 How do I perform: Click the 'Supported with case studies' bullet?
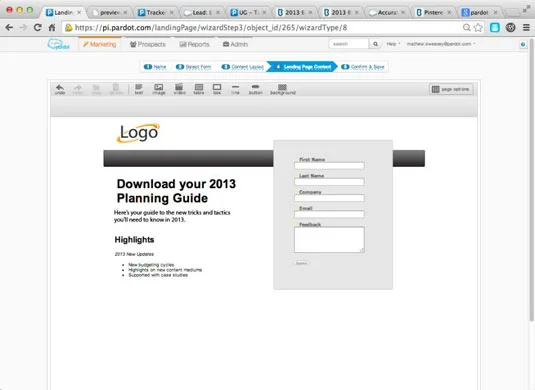[x=158, y=275]
